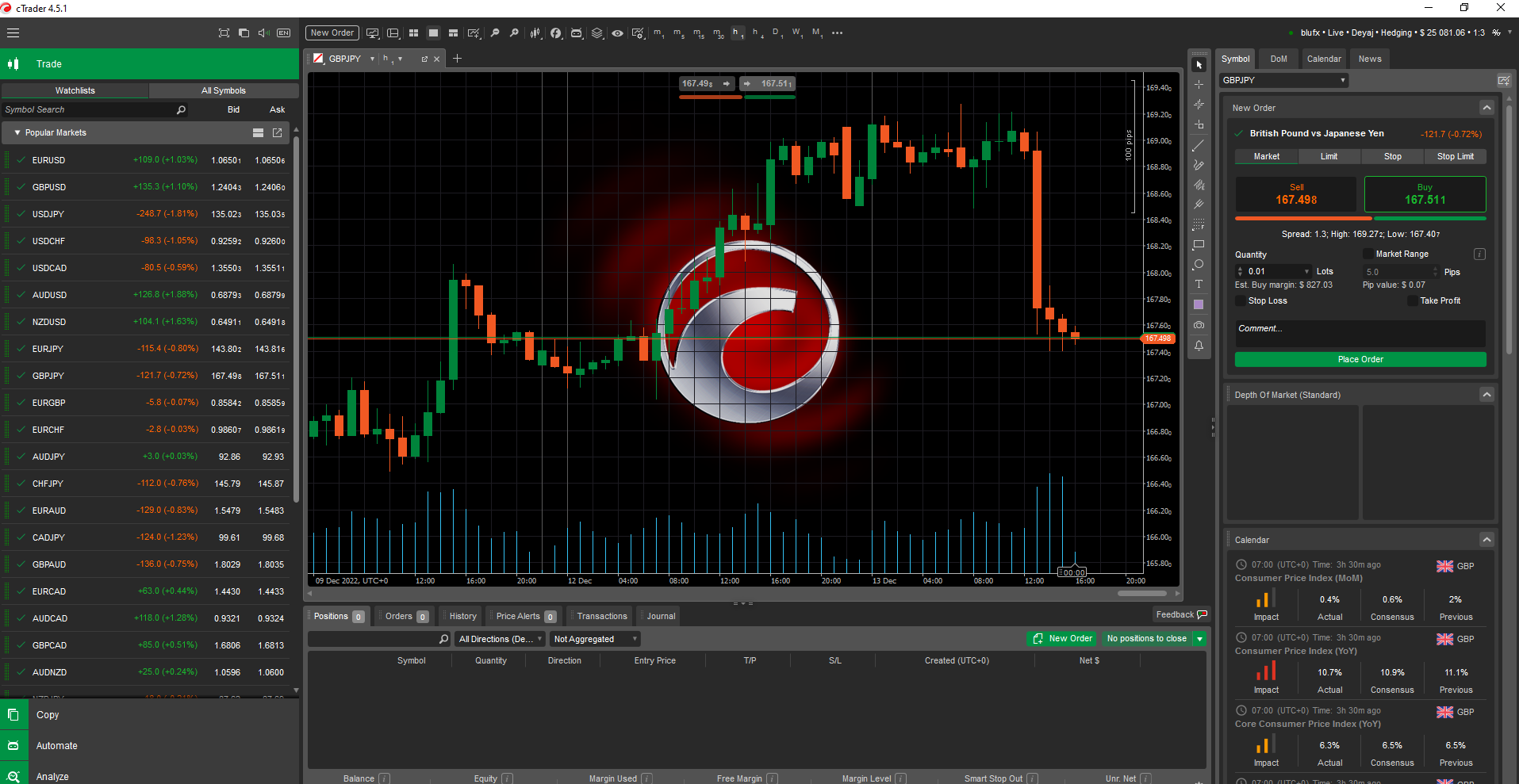Collapse the Popular Markets group
This screenshot has width=1519, height=784.
tap(17, 133)
